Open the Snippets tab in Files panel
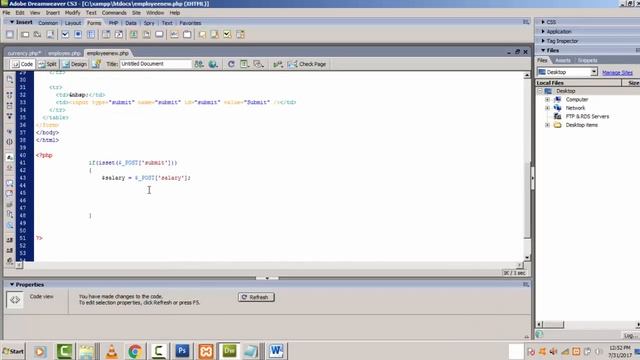This screenshot has width=640, height=360. (x=587, y=60)
